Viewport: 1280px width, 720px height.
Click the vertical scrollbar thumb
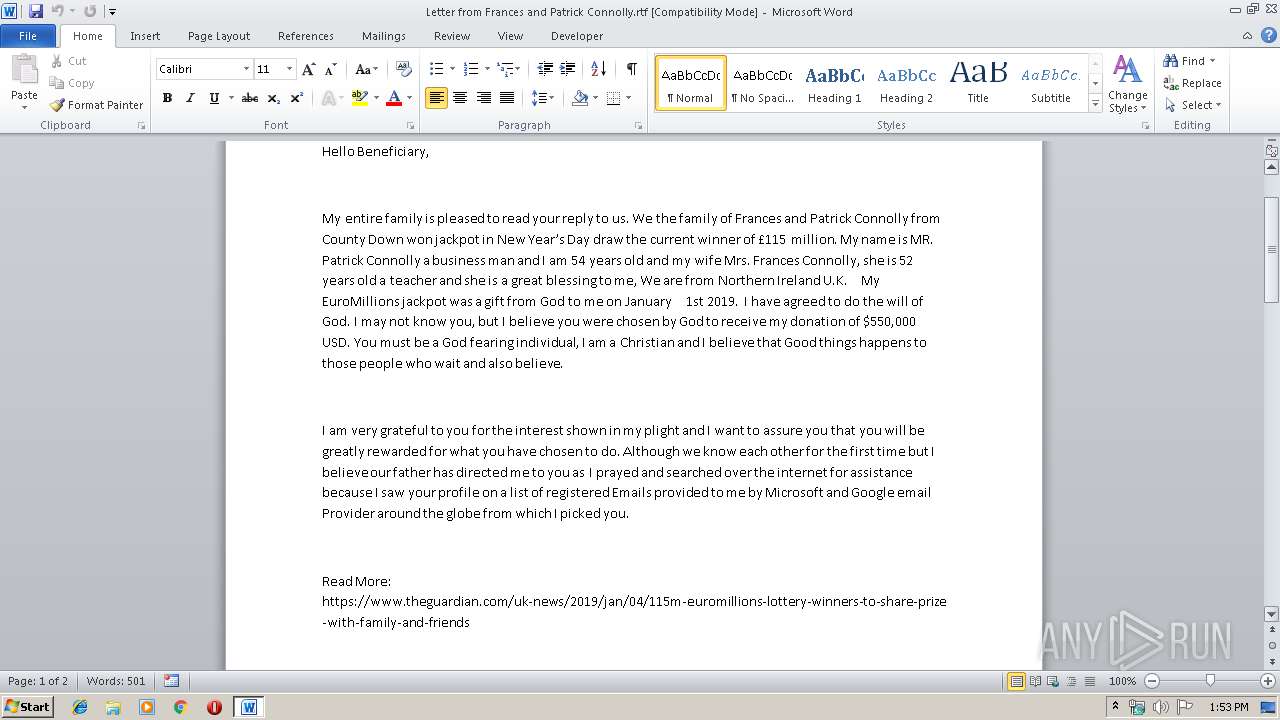point(1272,249)
